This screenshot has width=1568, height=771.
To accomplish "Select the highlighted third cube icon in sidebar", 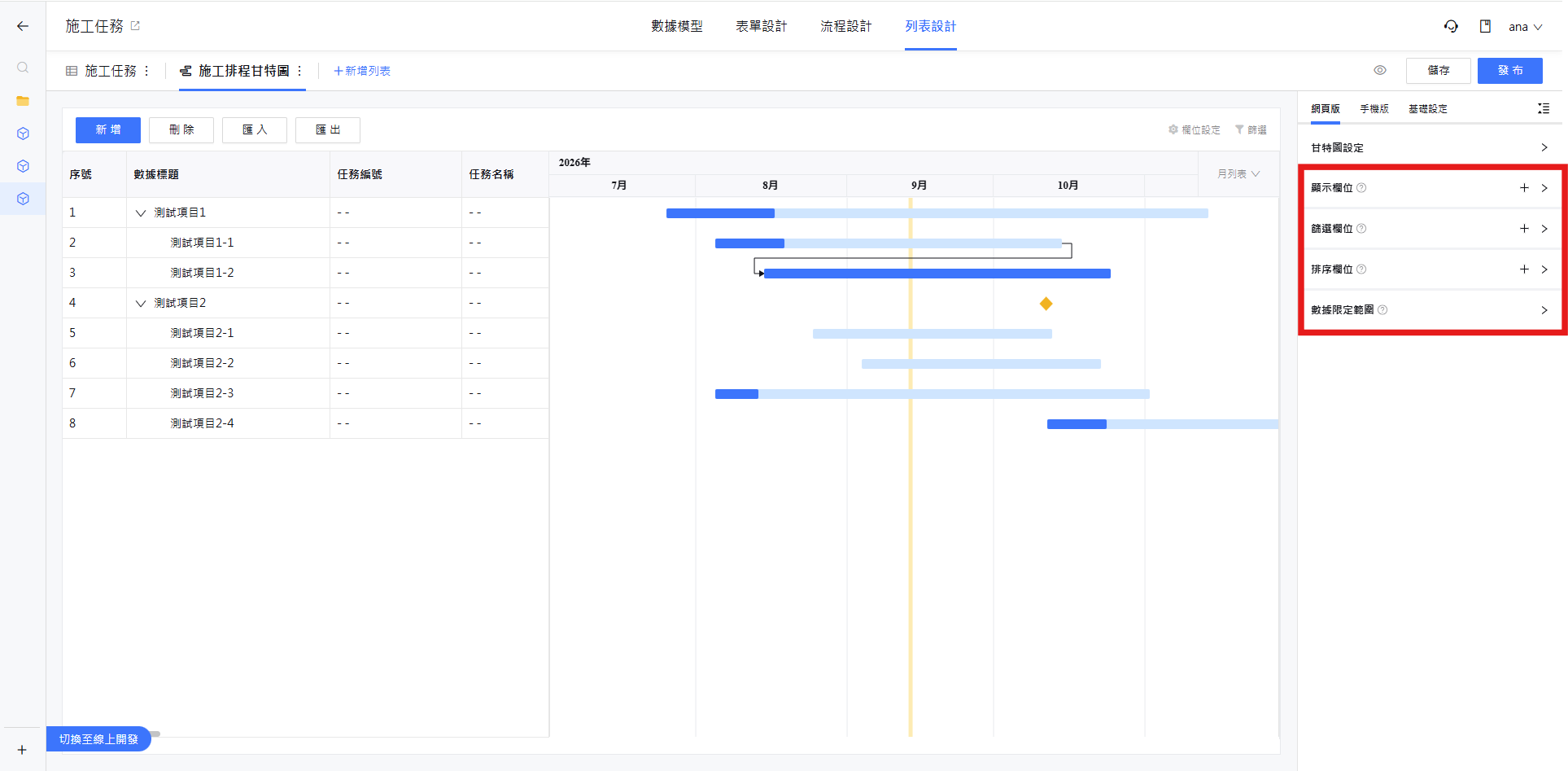I will [23, 199].
